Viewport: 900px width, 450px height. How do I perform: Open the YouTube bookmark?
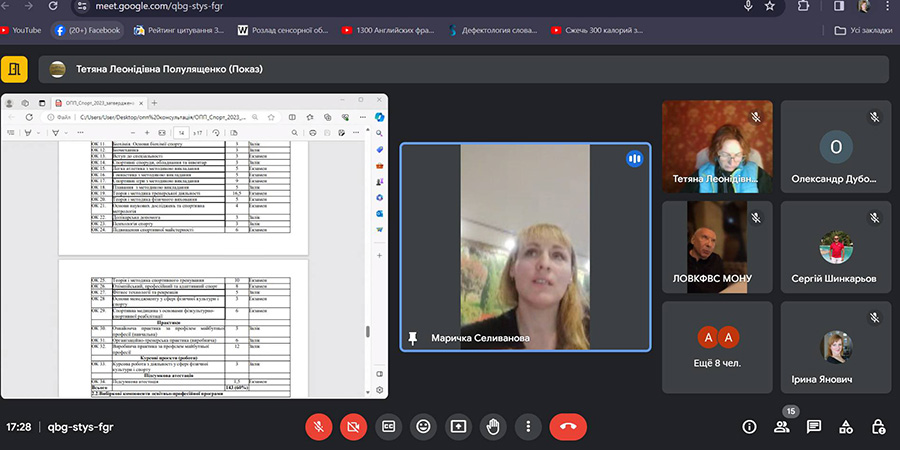click(x=21, y=30)
